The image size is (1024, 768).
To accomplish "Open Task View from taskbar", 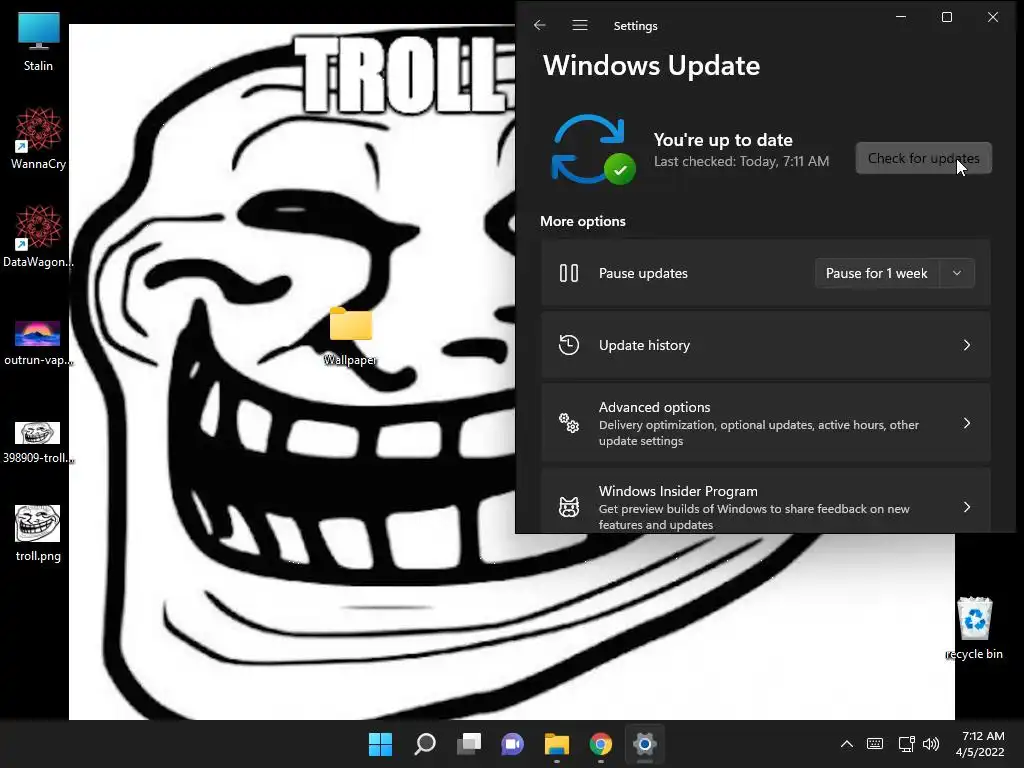I will pyautogui.click(x=469, y=744).
